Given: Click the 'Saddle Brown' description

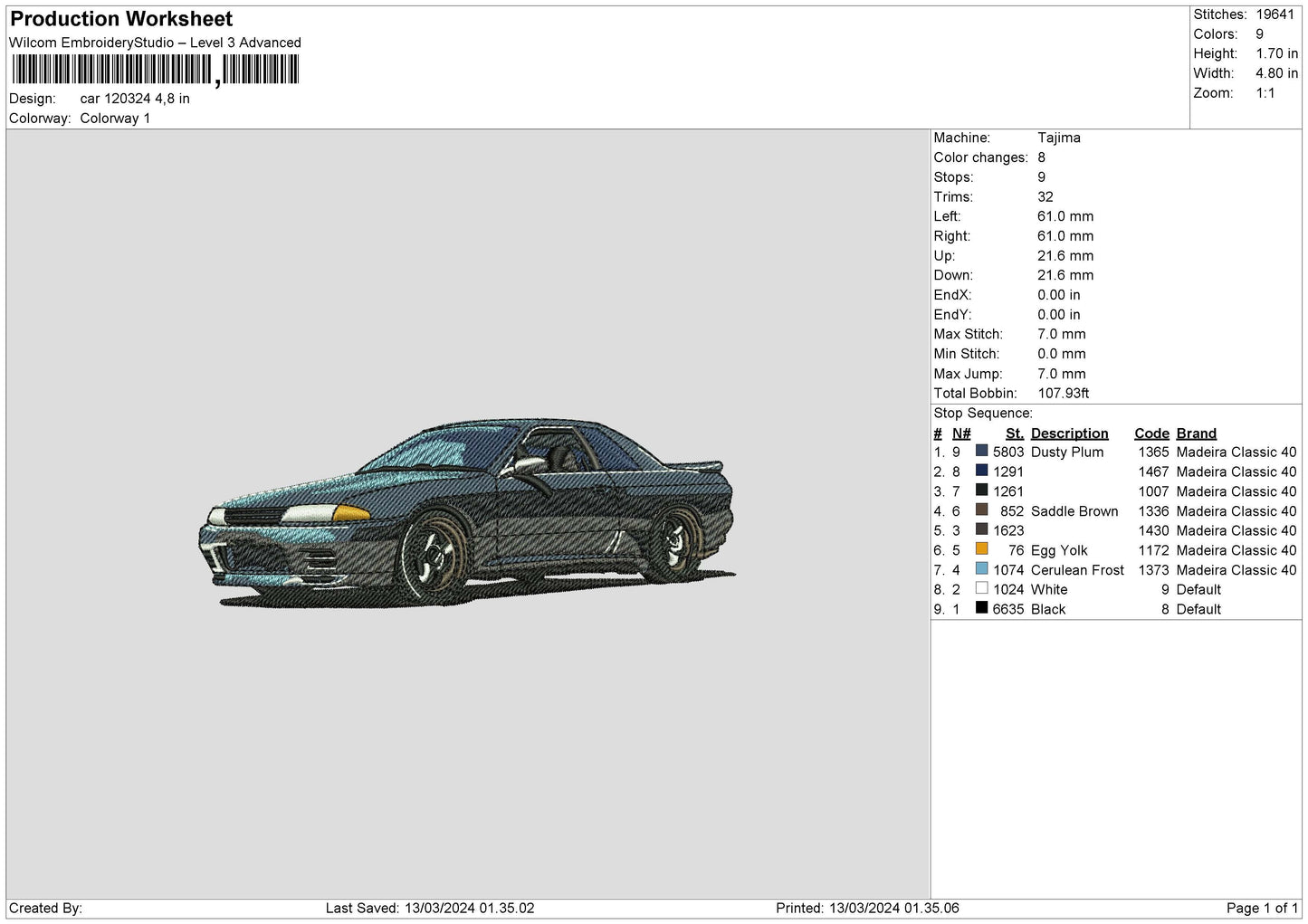Looking at the screenshot, I should coord(1074,511).
